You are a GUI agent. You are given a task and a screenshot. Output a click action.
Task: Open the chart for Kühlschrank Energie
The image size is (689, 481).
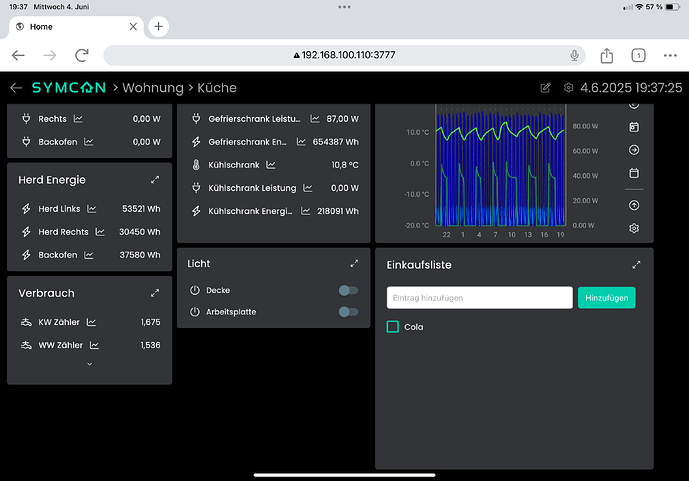coord(305,211)
